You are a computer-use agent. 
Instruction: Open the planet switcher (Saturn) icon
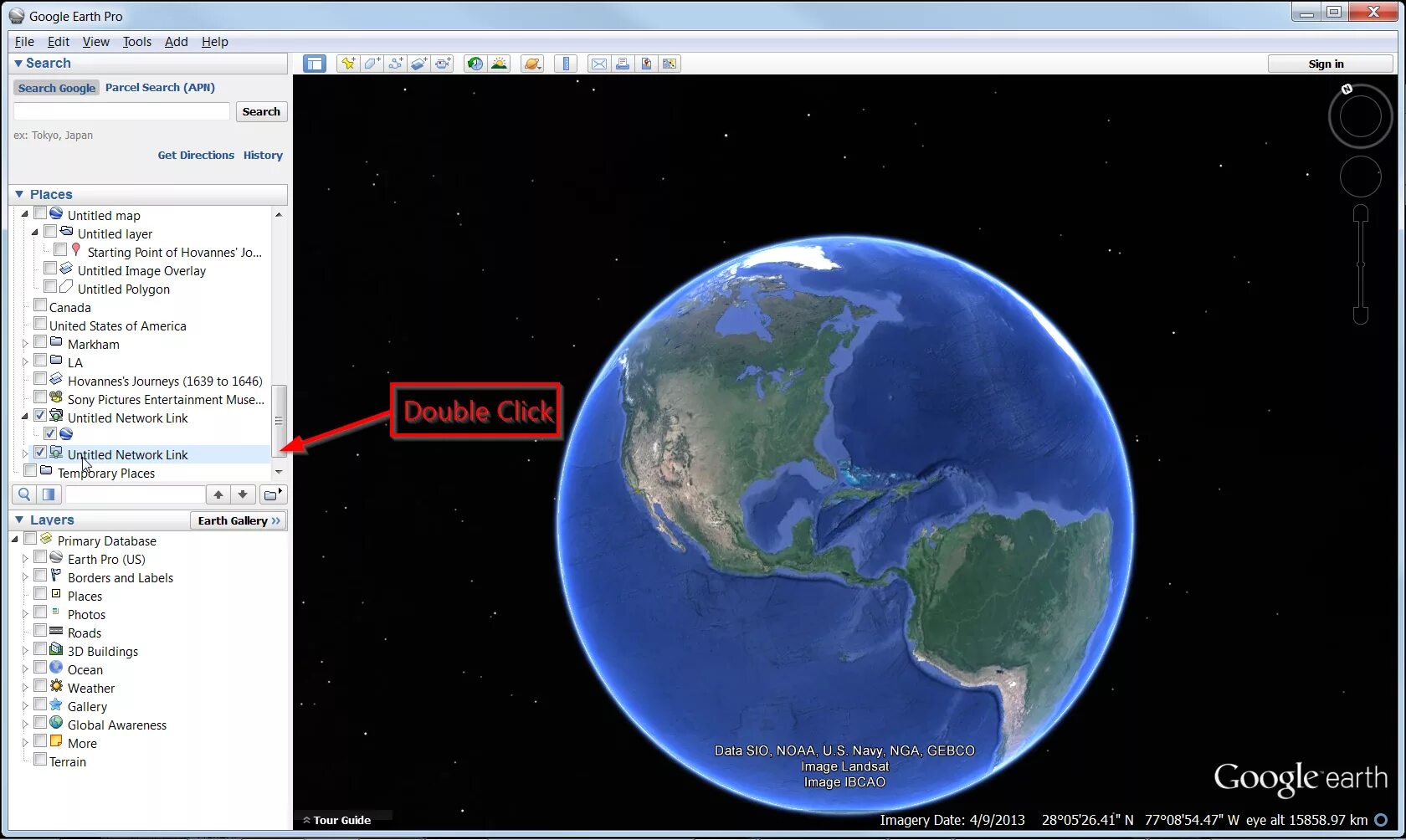click(x=532, y=64)
